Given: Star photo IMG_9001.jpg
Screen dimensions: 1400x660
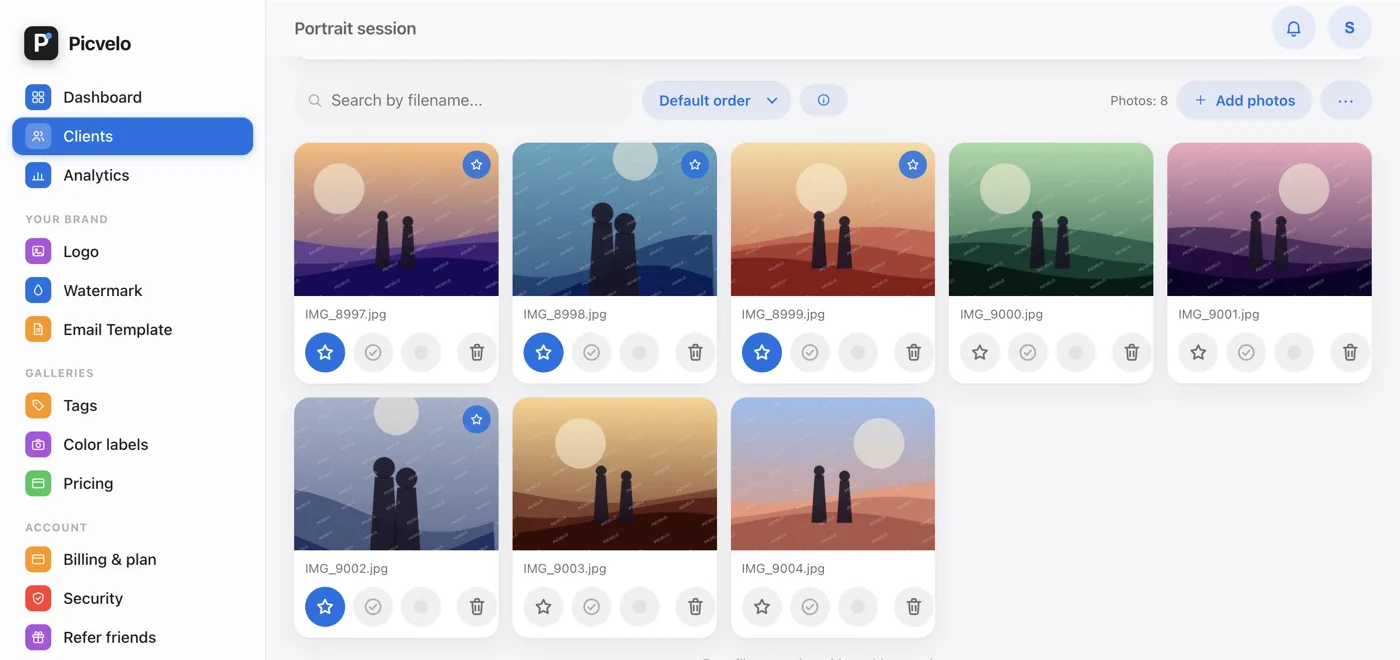Looking at the screenshot, I should pos(1197,352).
